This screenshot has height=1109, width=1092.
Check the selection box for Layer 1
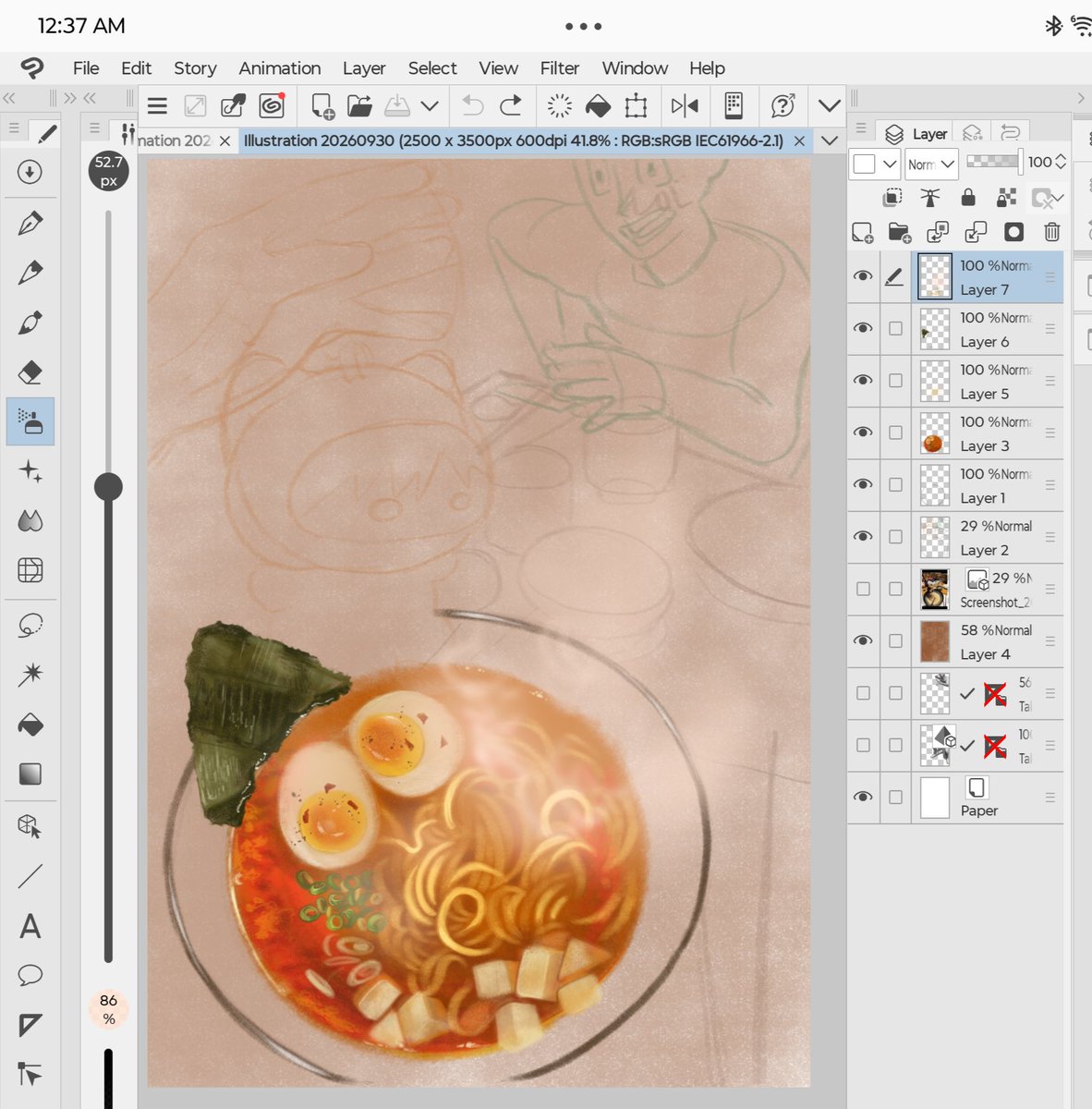pyautogui.click(x=895, y=484)
